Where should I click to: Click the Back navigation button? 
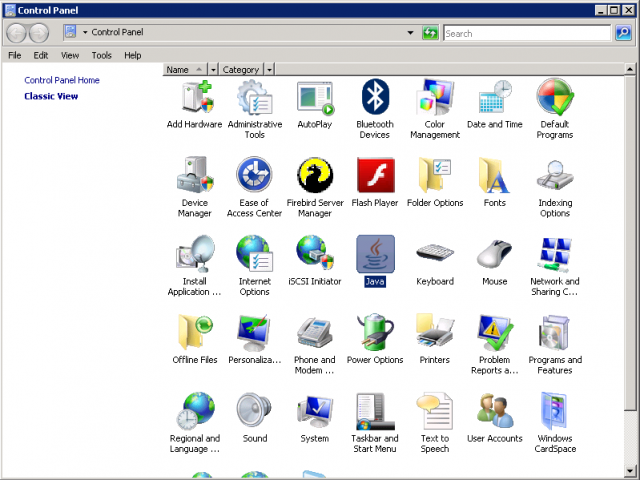point(16,33)
